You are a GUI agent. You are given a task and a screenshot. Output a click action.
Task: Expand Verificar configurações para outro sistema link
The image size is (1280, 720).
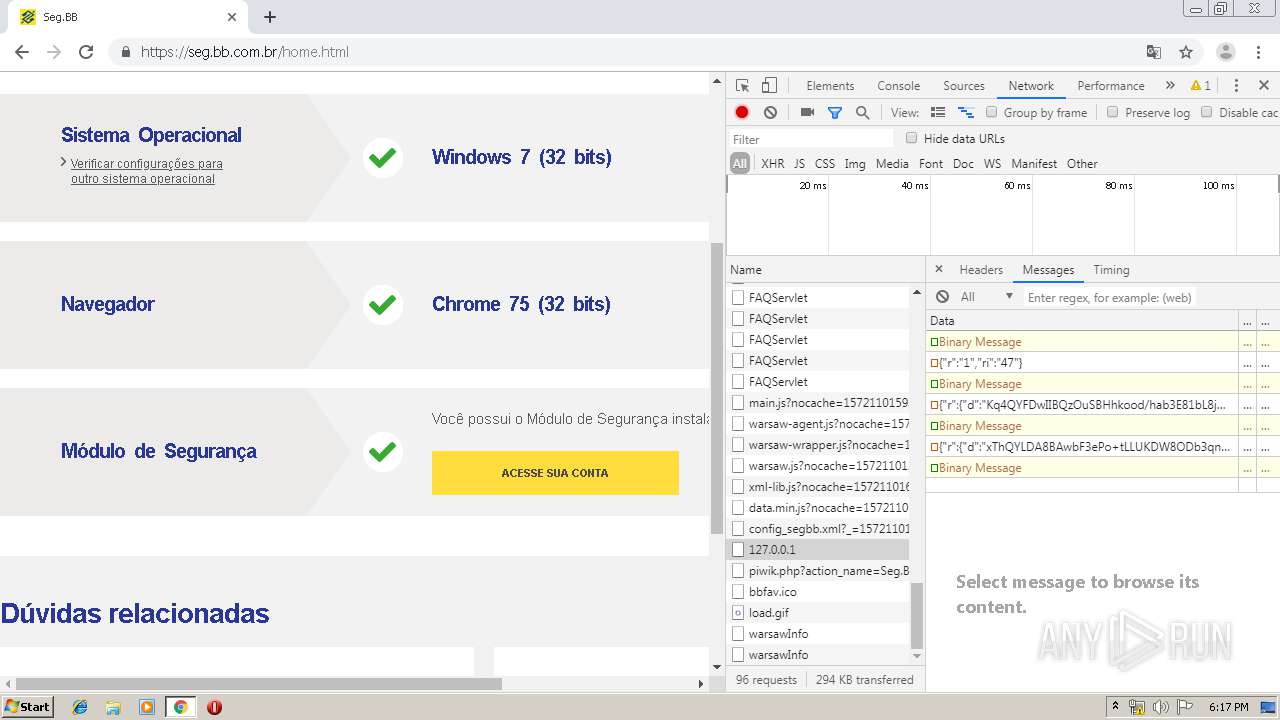146,171
